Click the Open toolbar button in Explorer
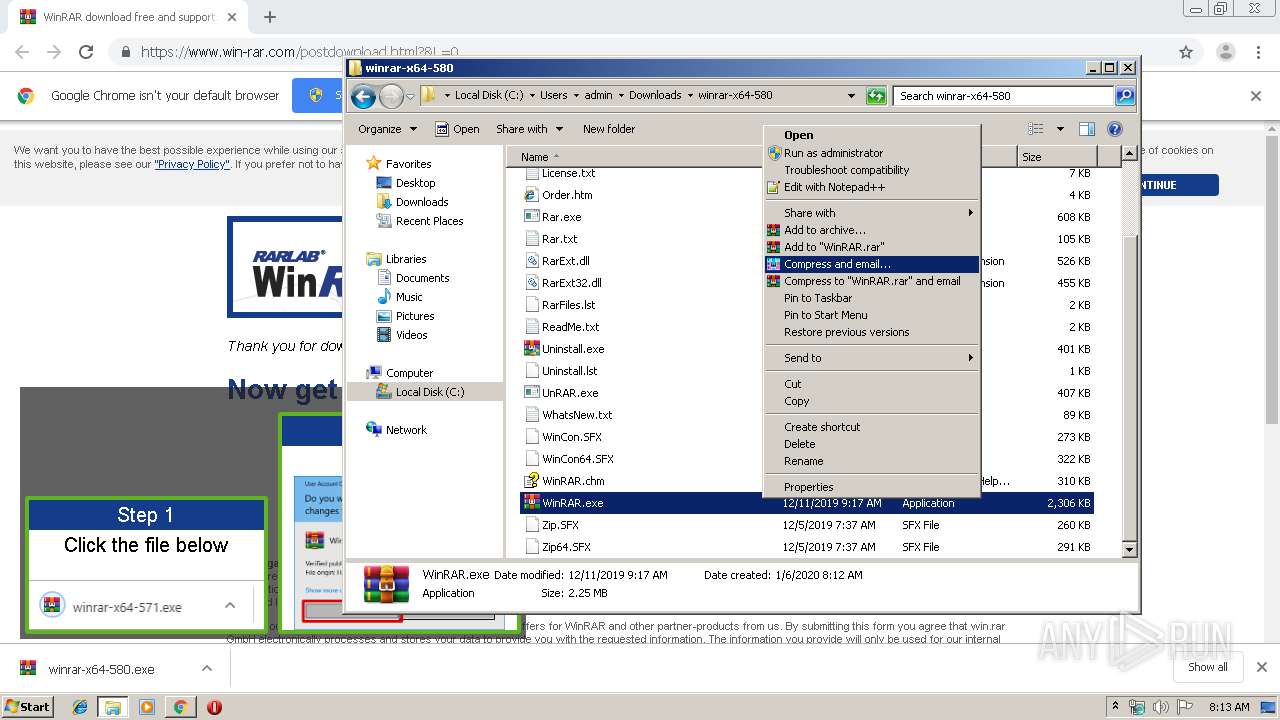The height and width of the screenshot is (720, 1280). [458, 129]
